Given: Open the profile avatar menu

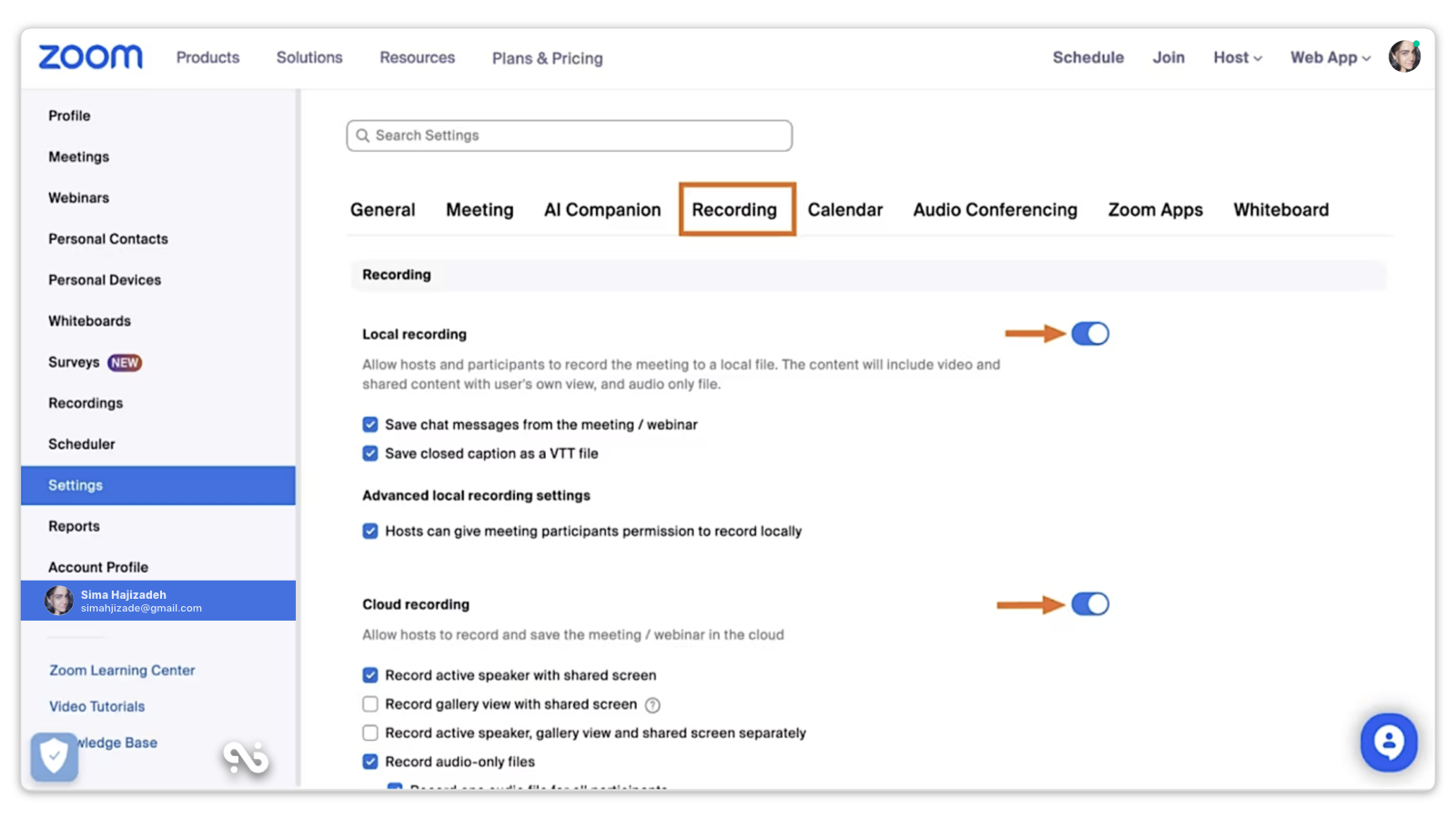Looking at the screenshot, I should point(1404,56).
